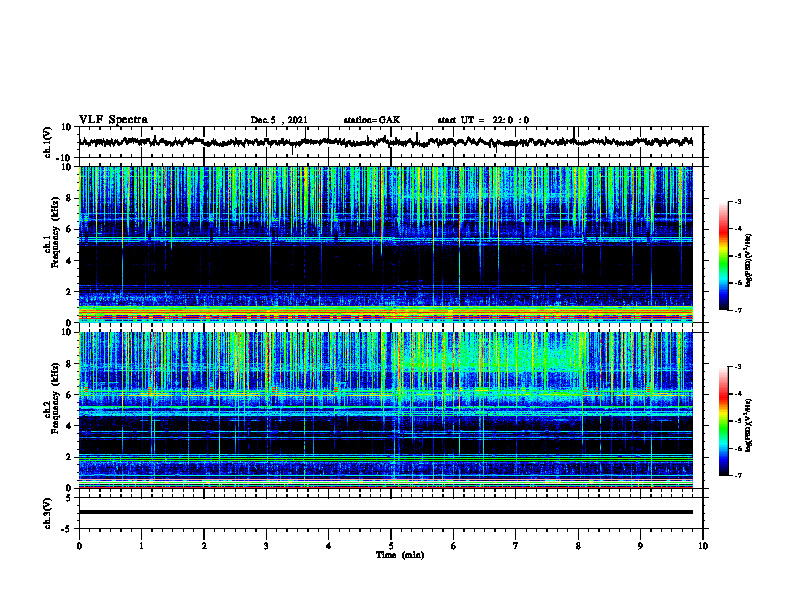Image resolution: width=792 pixels, height=612 pixels.
Task: Click the 'Time (min)' axis title
Action: click(x=400, y=555)
